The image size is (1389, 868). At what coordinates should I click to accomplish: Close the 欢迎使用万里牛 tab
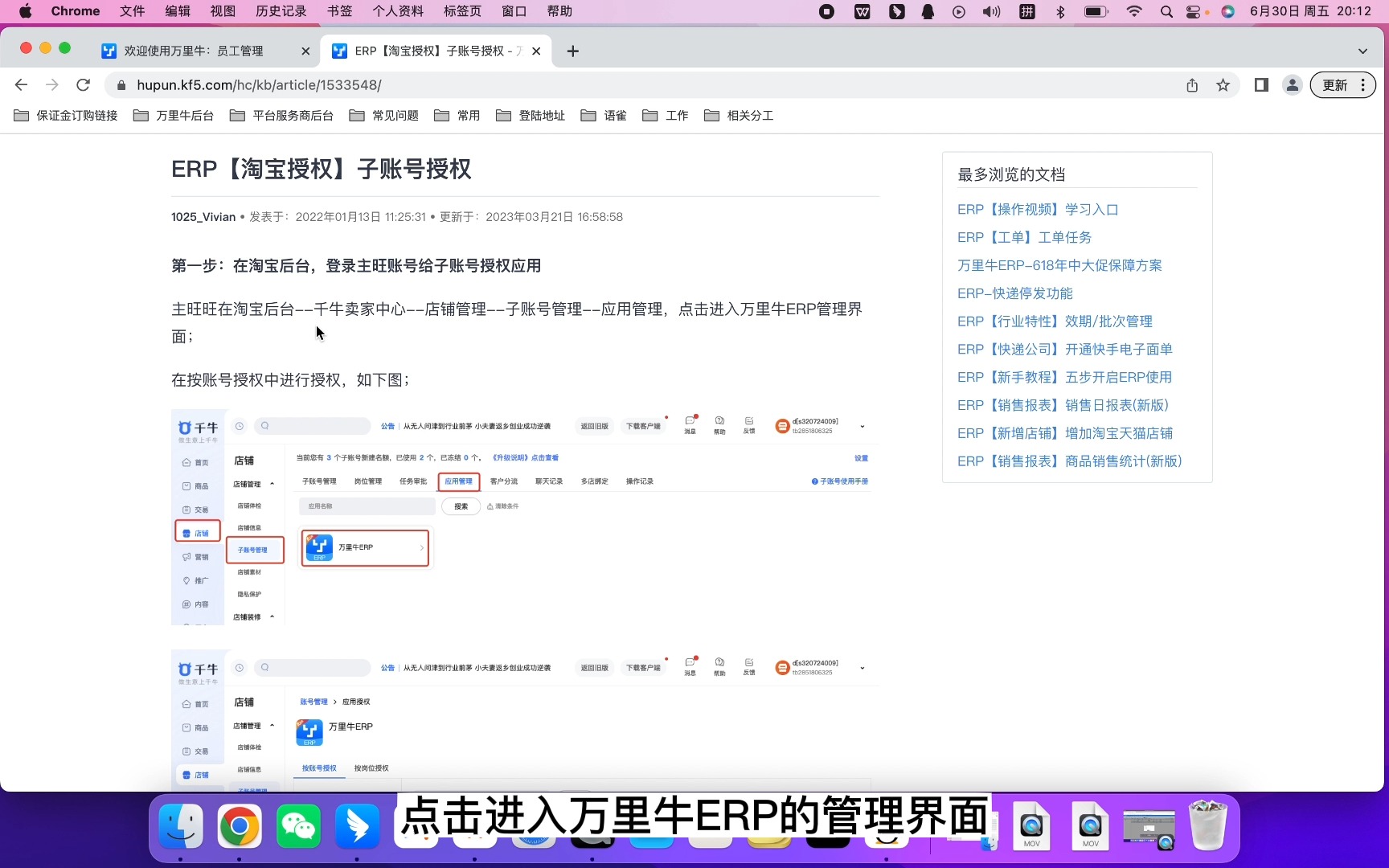(x=305, y=51)
